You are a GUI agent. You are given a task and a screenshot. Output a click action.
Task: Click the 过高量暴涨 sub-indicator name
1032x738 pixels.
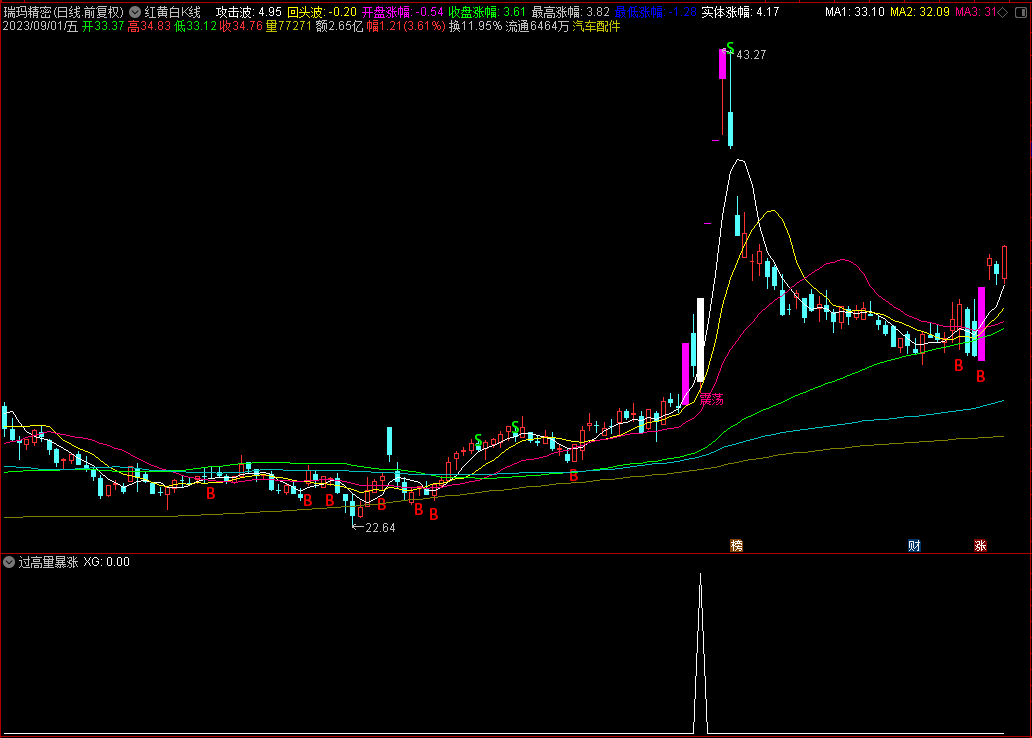tap(49, 562)
